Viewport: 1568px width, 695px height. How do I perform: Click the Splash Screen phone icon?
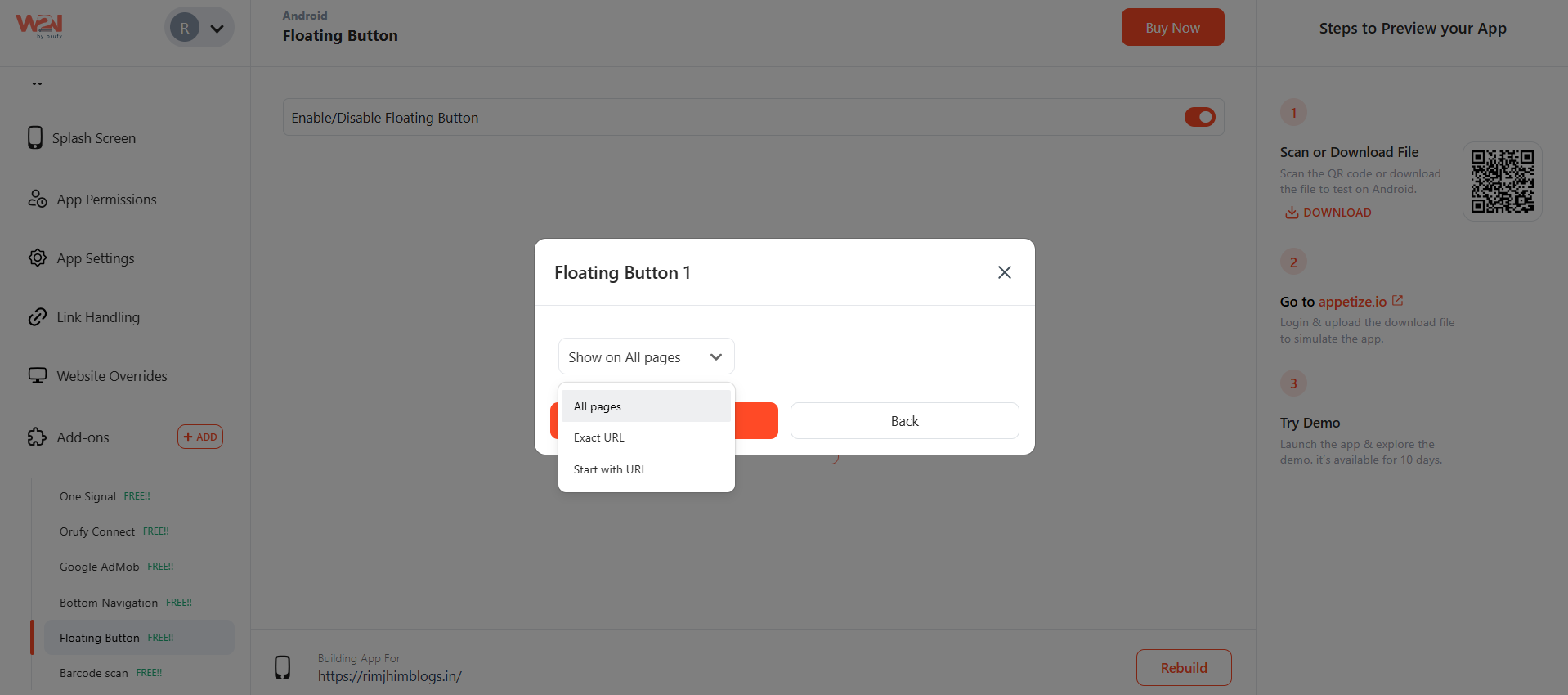click(x=35, y=137)
